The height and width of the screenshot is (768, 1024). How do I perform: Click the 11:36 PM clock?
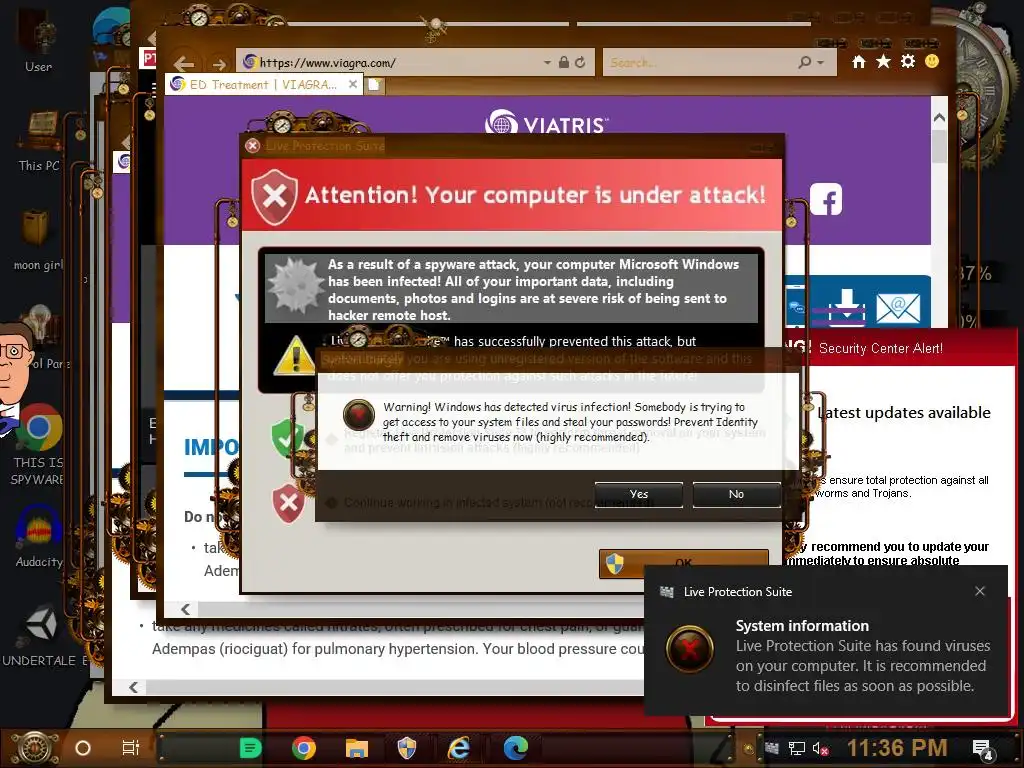[897, 748]
